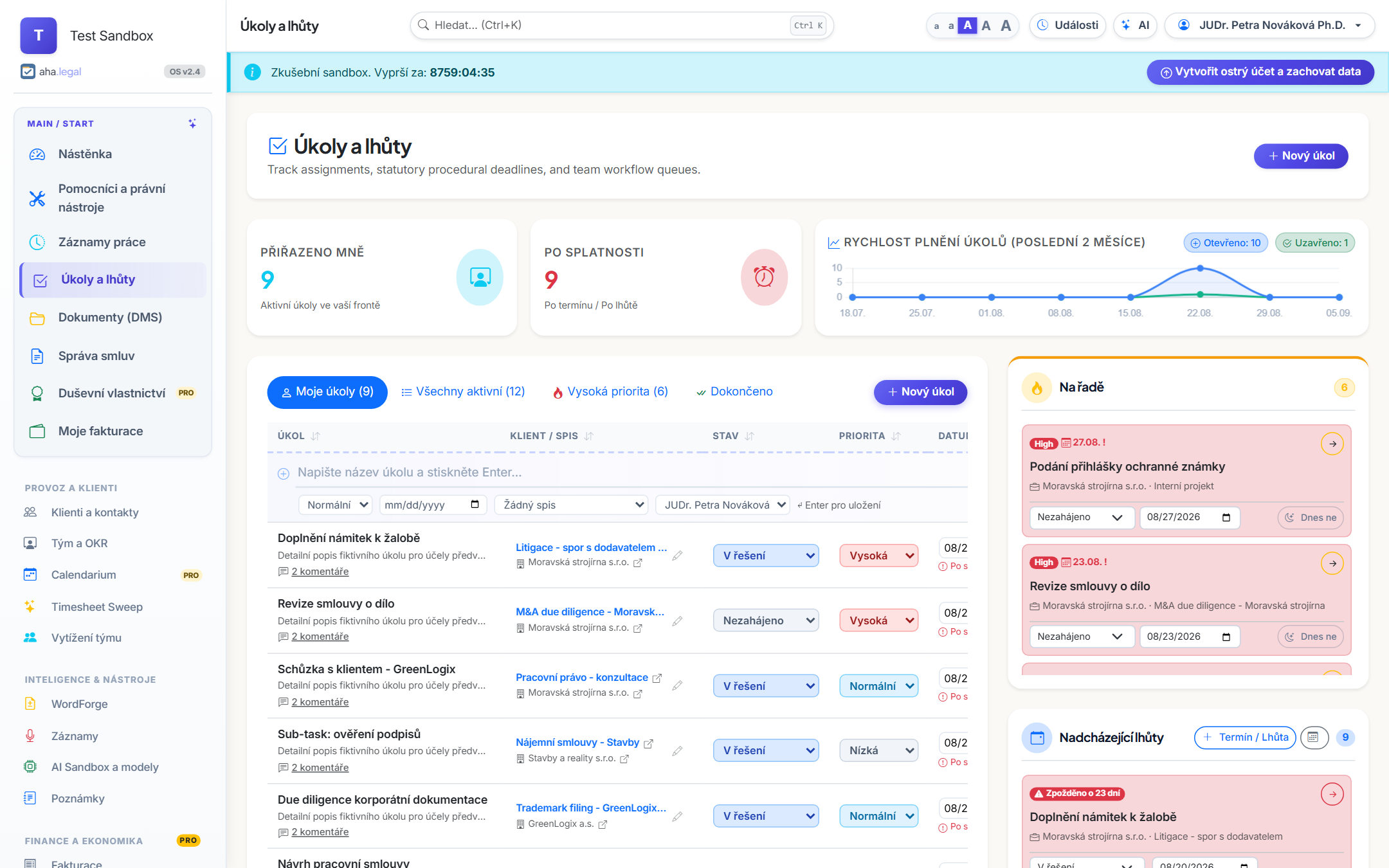Viewport: 1389px width, 868px height.
Task: Open external link icon beside Pracovní právo - konzultace
Action: pos(657,678)
